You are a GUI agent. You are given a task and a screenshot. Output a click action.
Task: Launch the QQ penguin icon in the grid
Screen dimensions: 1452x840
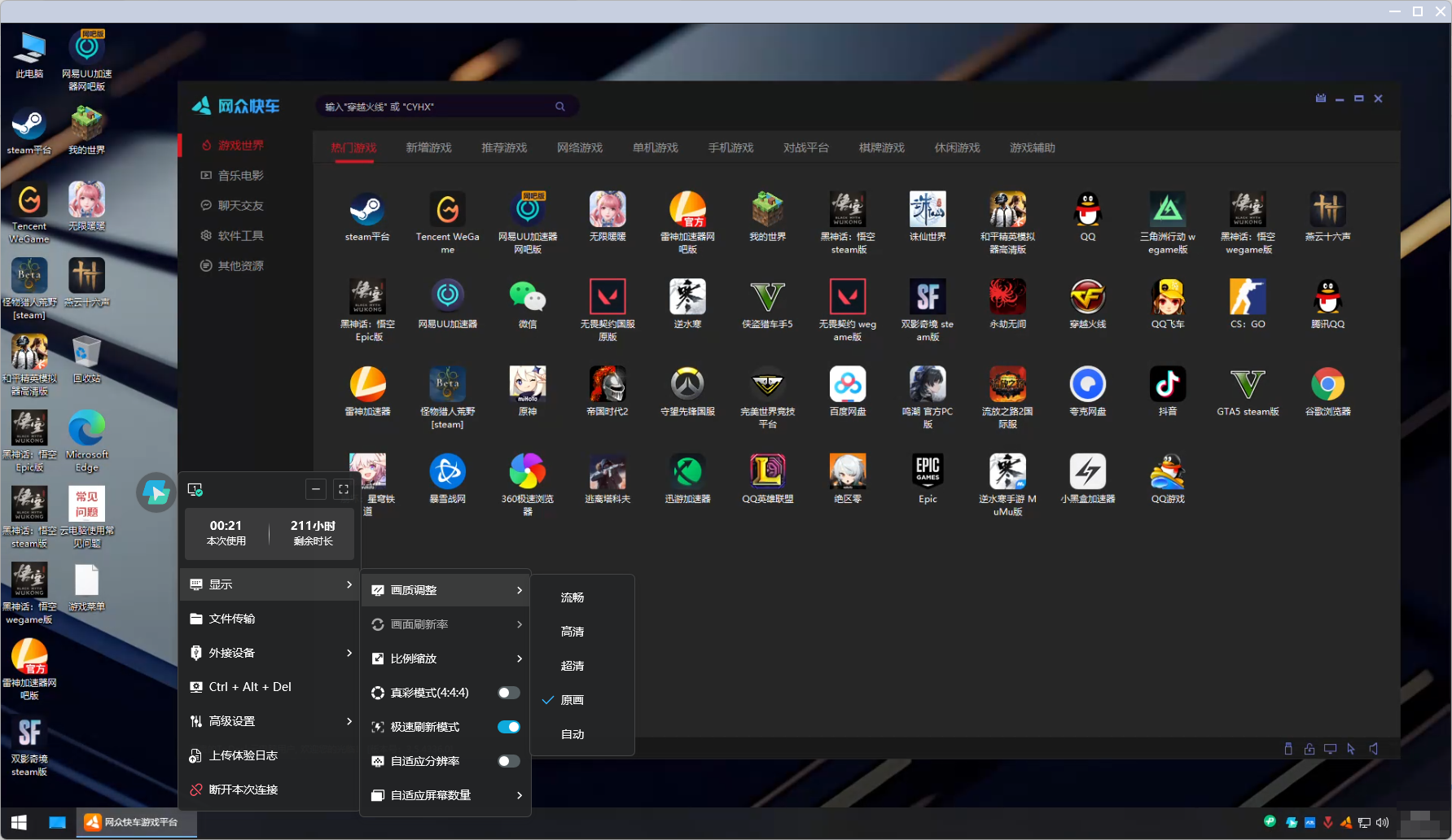point(1088,217)
